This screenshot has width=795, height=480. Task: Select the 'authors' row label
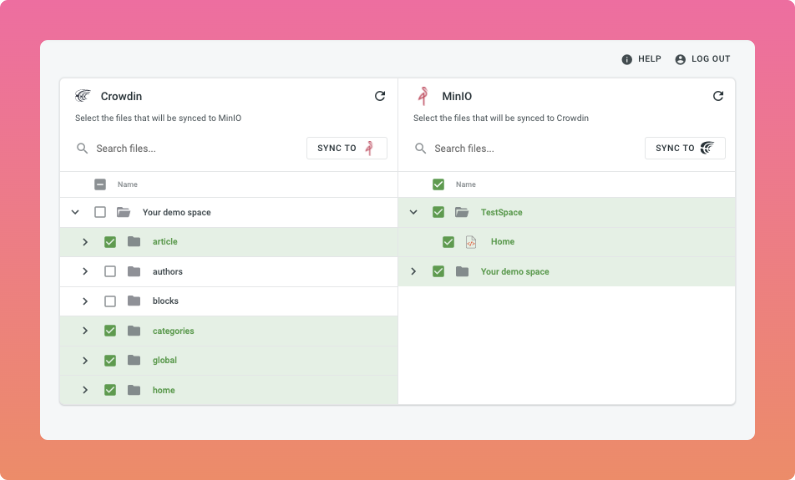pyautogui.click(x=167, y=272)
